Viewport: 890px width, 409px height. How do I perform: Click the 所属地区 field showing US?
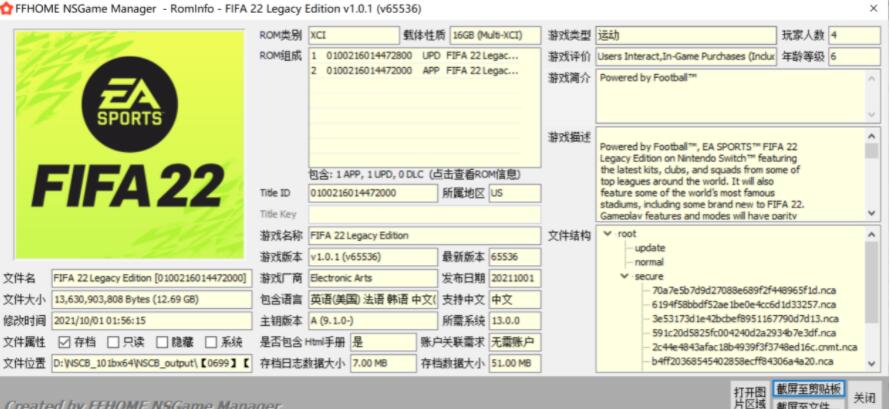(515, 193)
